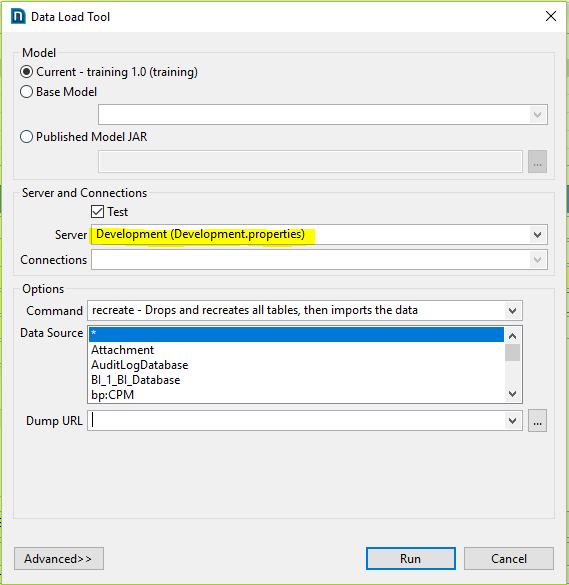Select the * entry in Data Source
Viewport: 569px width, 585px height.
point(296,334)
